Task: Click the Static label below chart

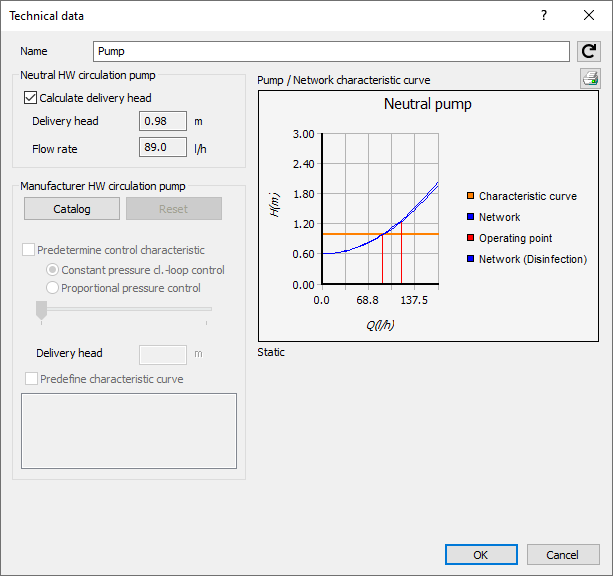Action: 271,352
